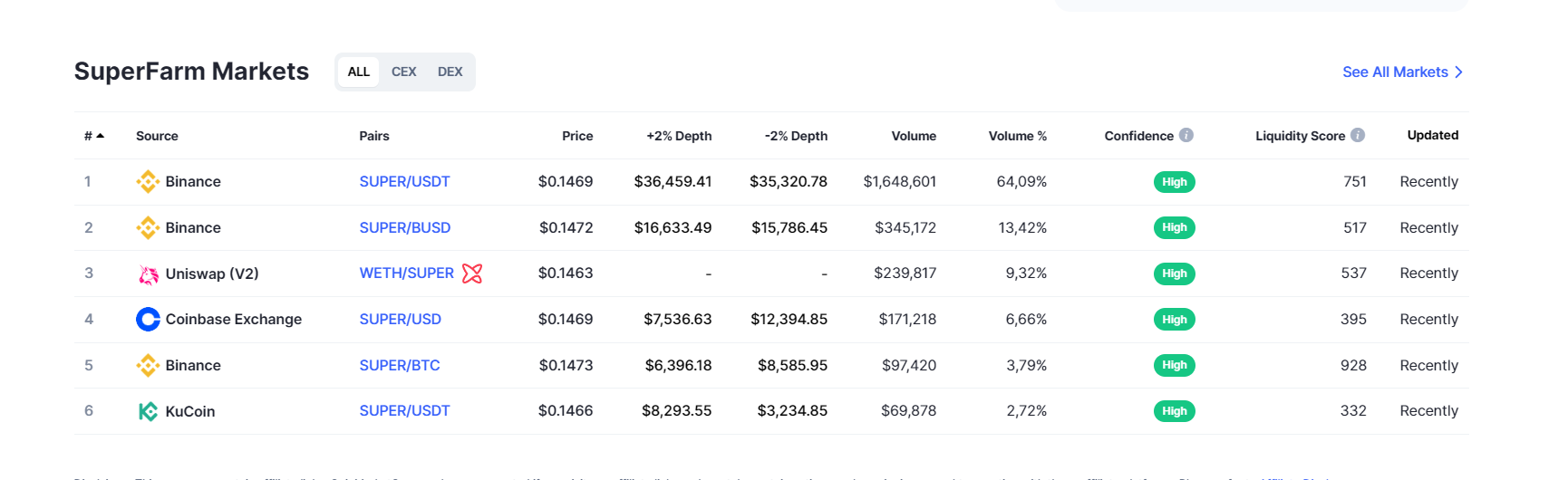1568x480 pixels.
Task: Click the +2% depth value $36,459.41
Action: click(673, 182)
